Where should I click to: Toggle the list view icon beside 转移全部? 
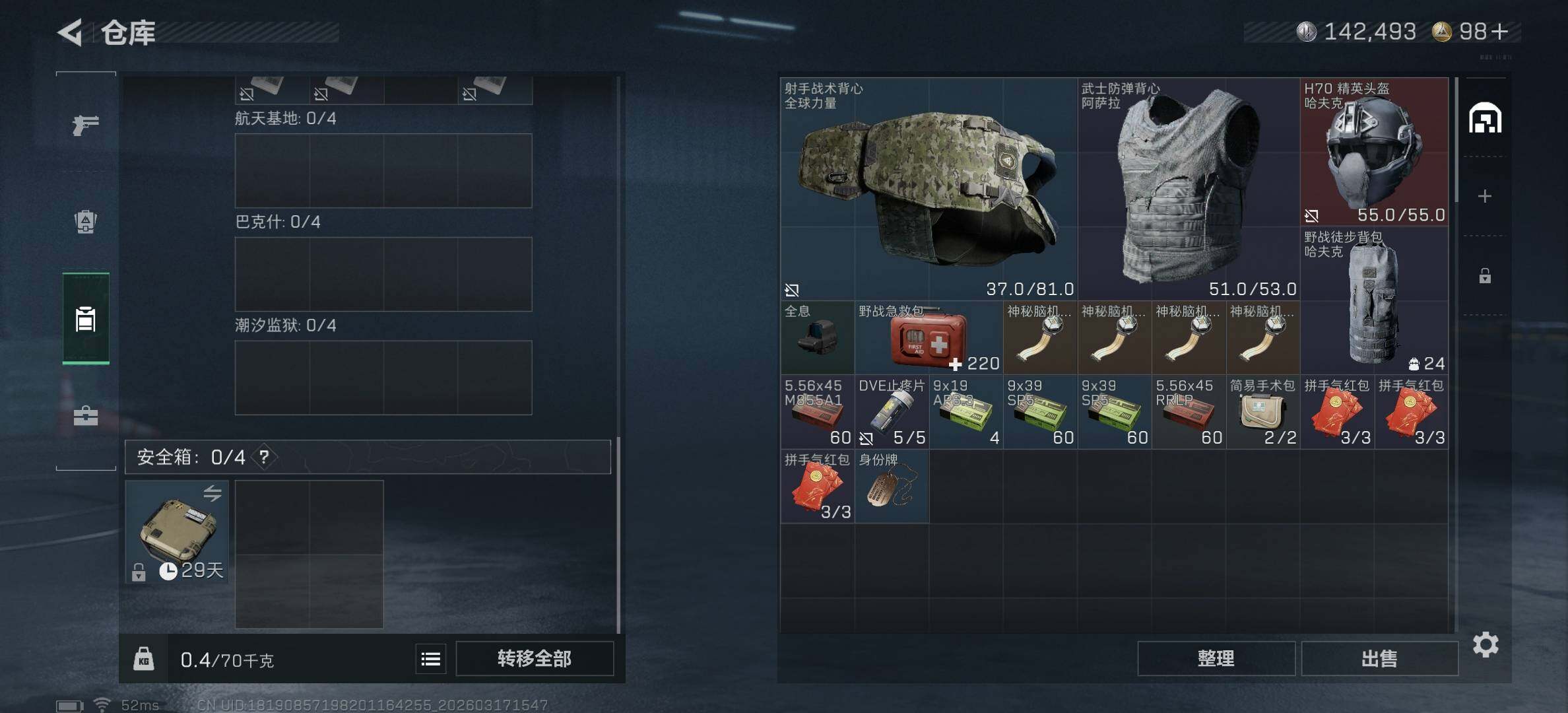click(431, 659)
